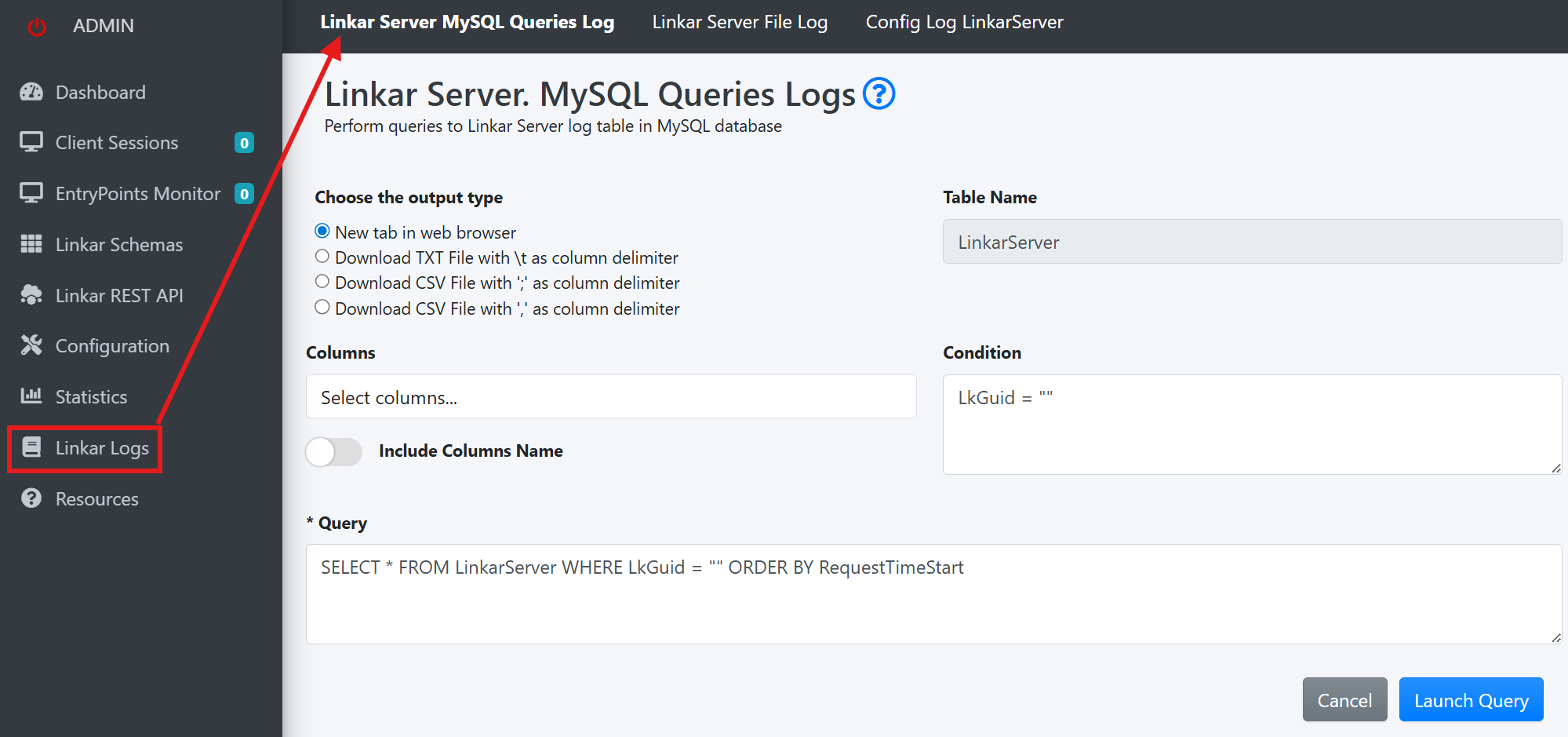Click the Resources question mark icon

click(x=31, y=499)
